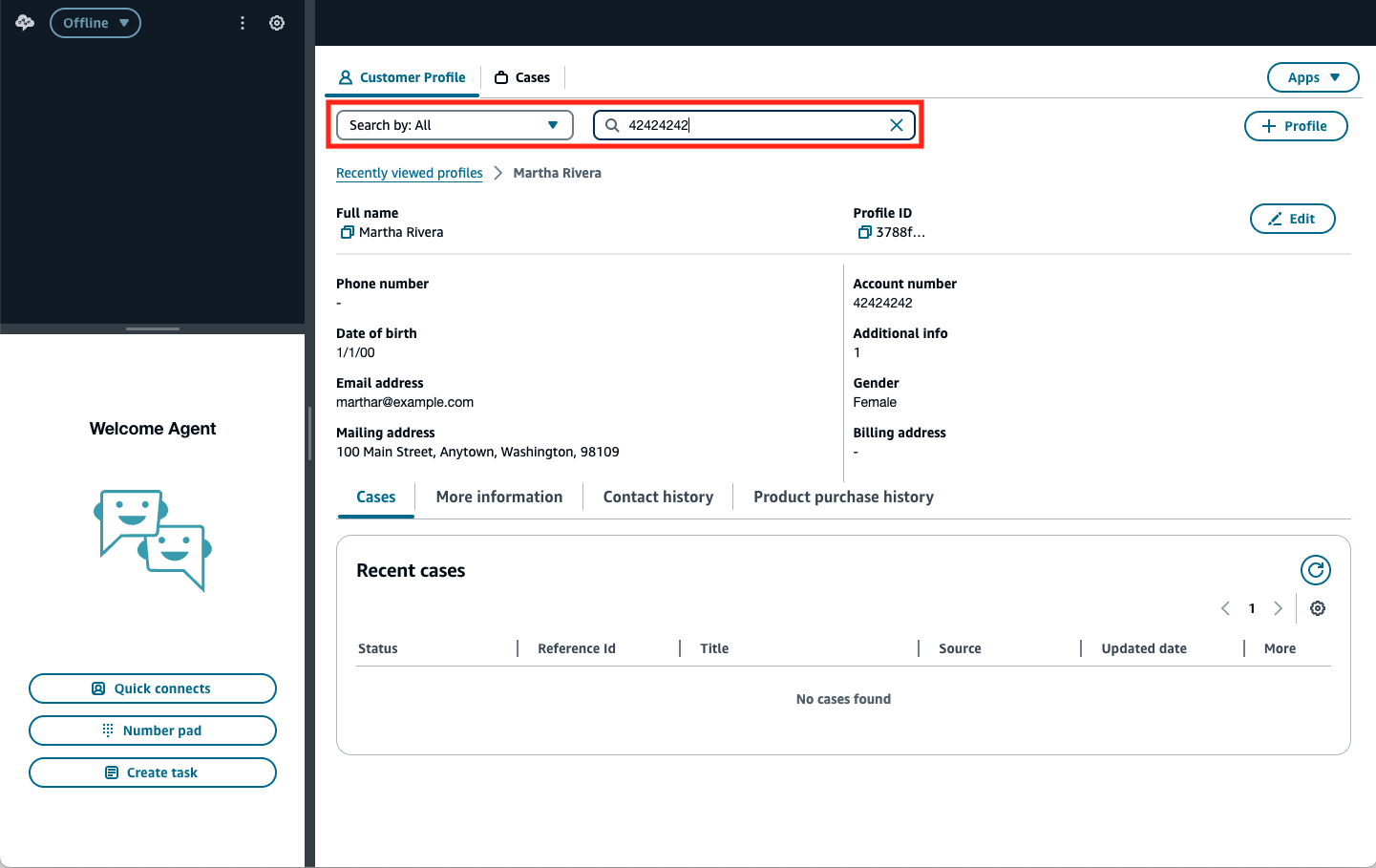
Task: Click the + Profile button
Action: tap(1296, 125)
